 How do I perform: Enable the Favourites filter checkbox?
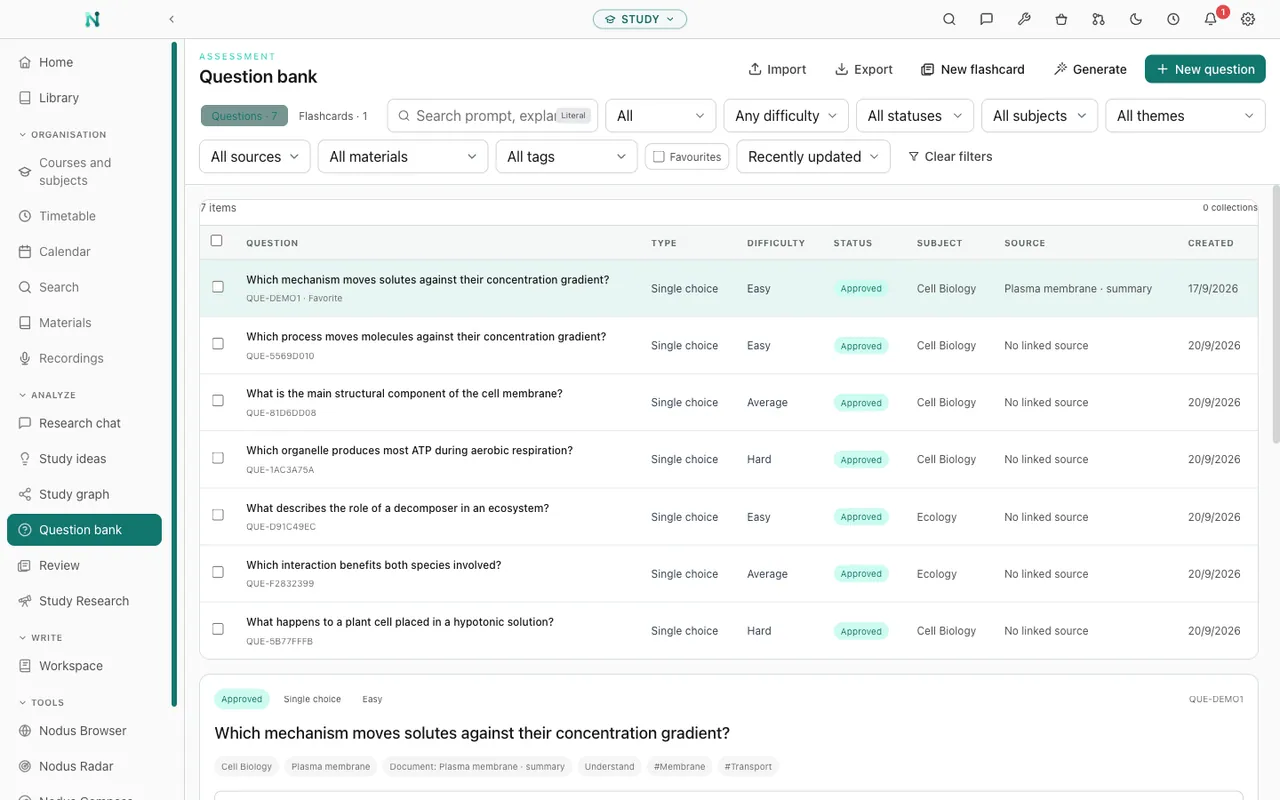(659, 157)
